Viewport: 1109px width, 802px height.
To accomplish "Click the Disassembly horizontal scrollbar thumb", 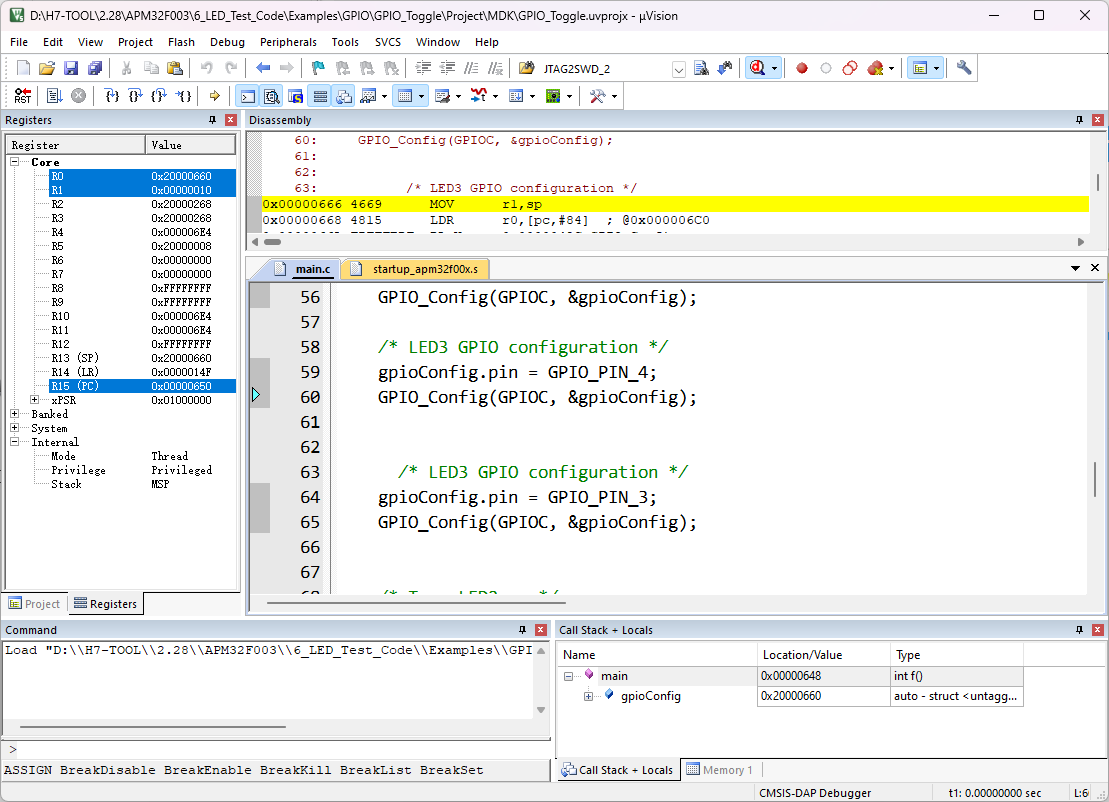I will (272, 242).
